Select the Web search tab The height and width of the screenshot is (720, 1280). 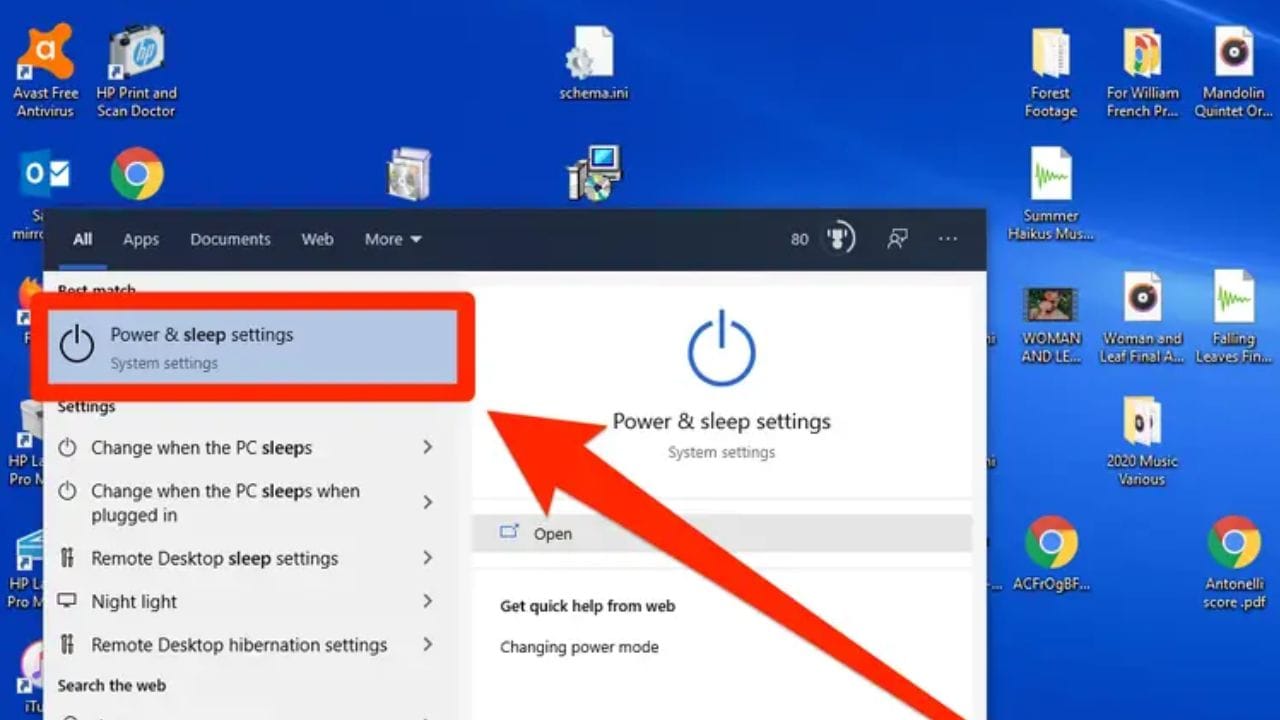(x=317, y=239)
